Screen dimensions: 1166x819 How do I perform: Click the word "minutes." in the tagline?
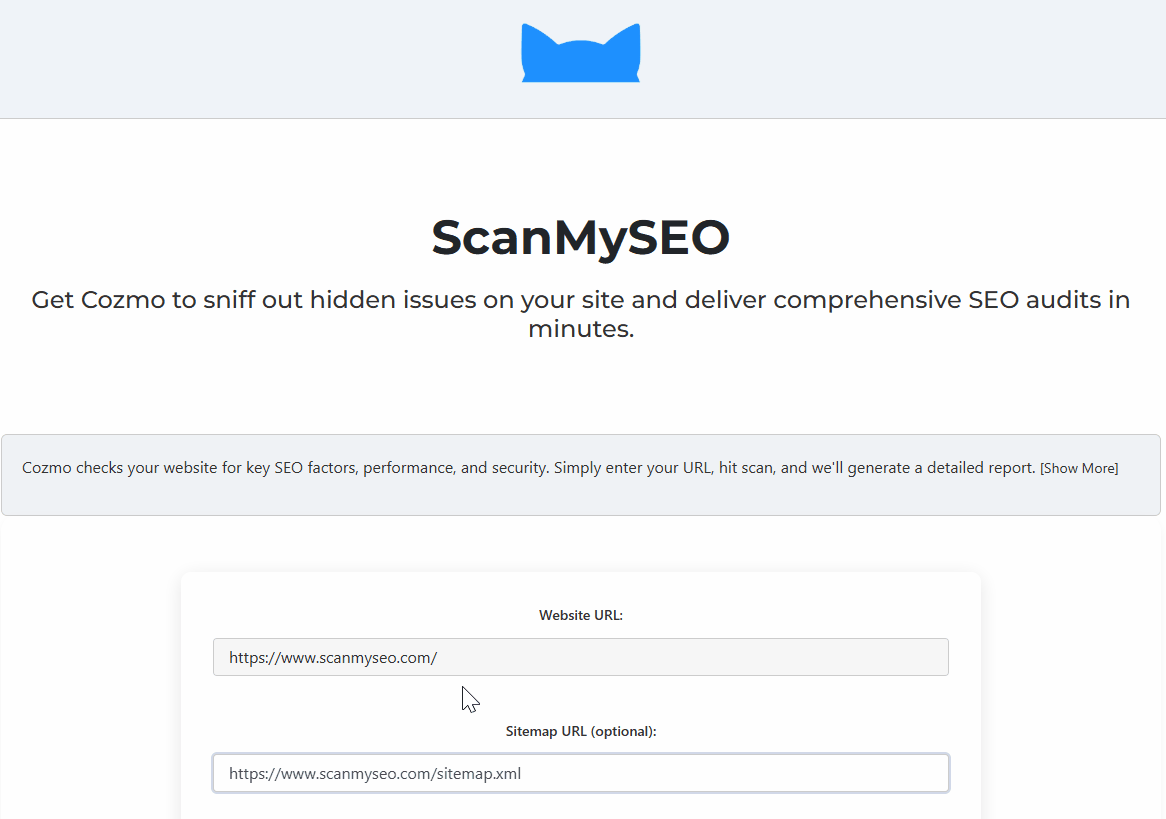[x=580, y=329]
